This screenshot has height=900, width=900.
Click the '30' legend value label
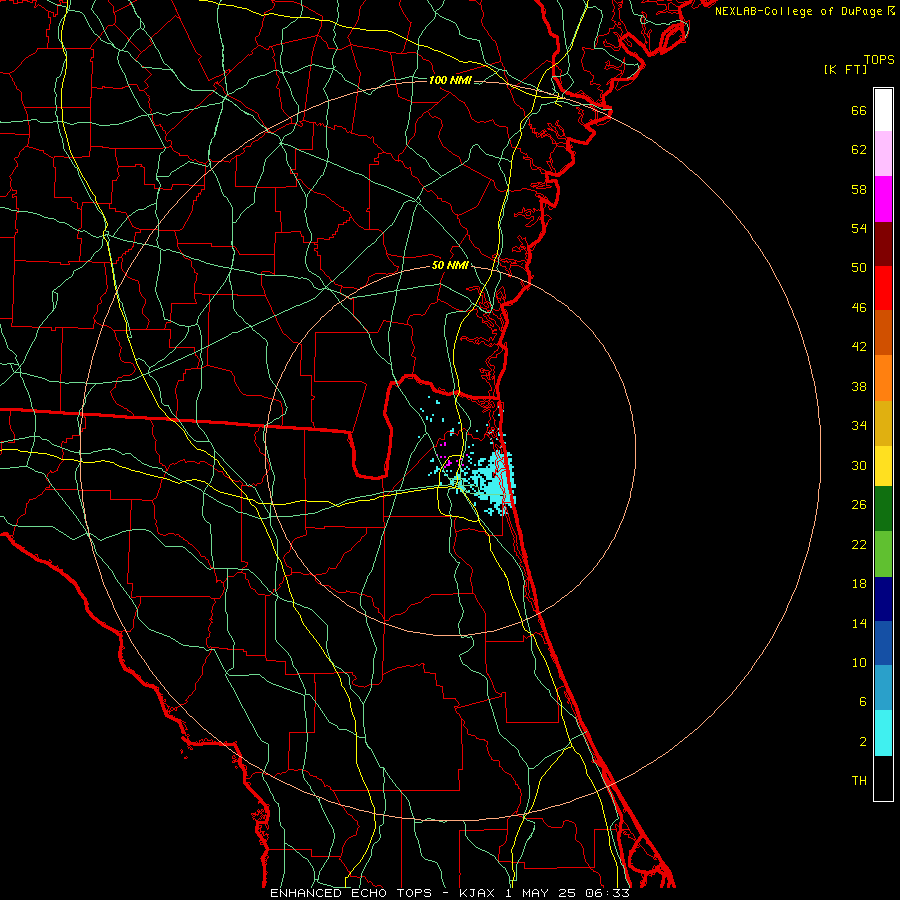[x=859, y=465]
